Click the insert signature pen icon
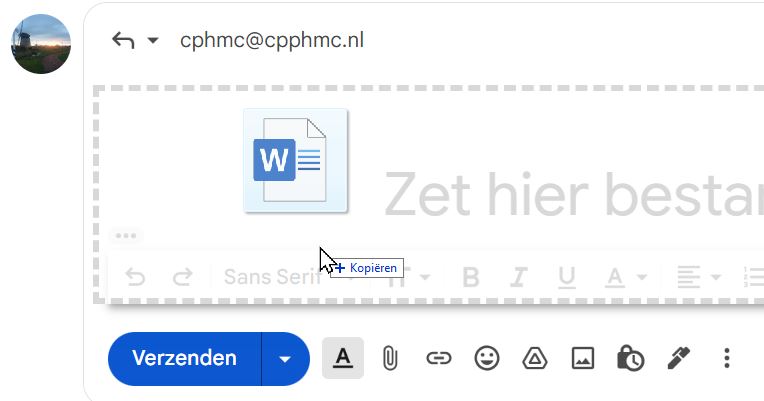The height and width of the screenshot is (401, 764). pyautogui.click(x=679, y=357)
